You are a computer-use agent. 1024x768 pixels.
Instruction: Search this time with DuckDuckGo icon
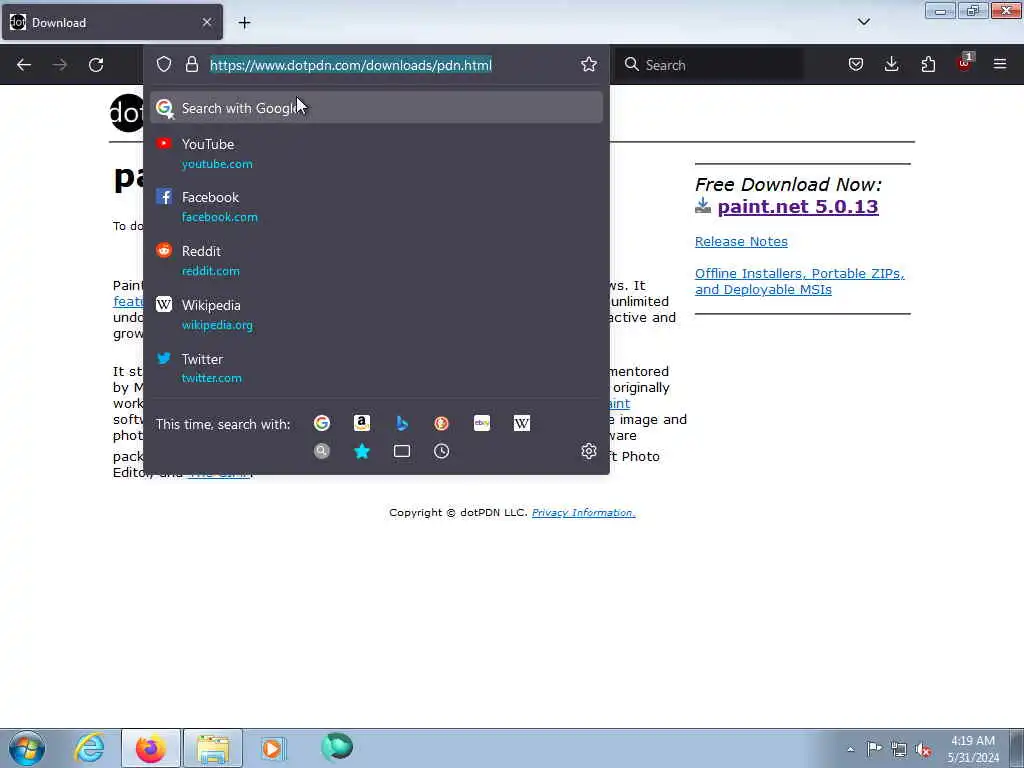click(441, 423)
